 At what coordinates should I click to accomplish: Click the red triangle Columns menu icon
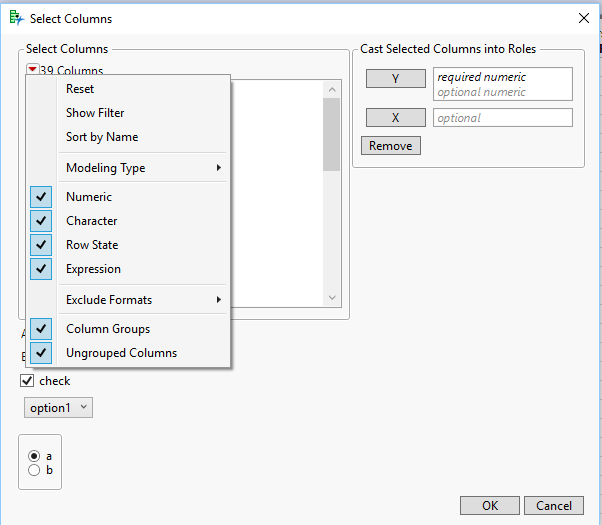tap(32, 70)
